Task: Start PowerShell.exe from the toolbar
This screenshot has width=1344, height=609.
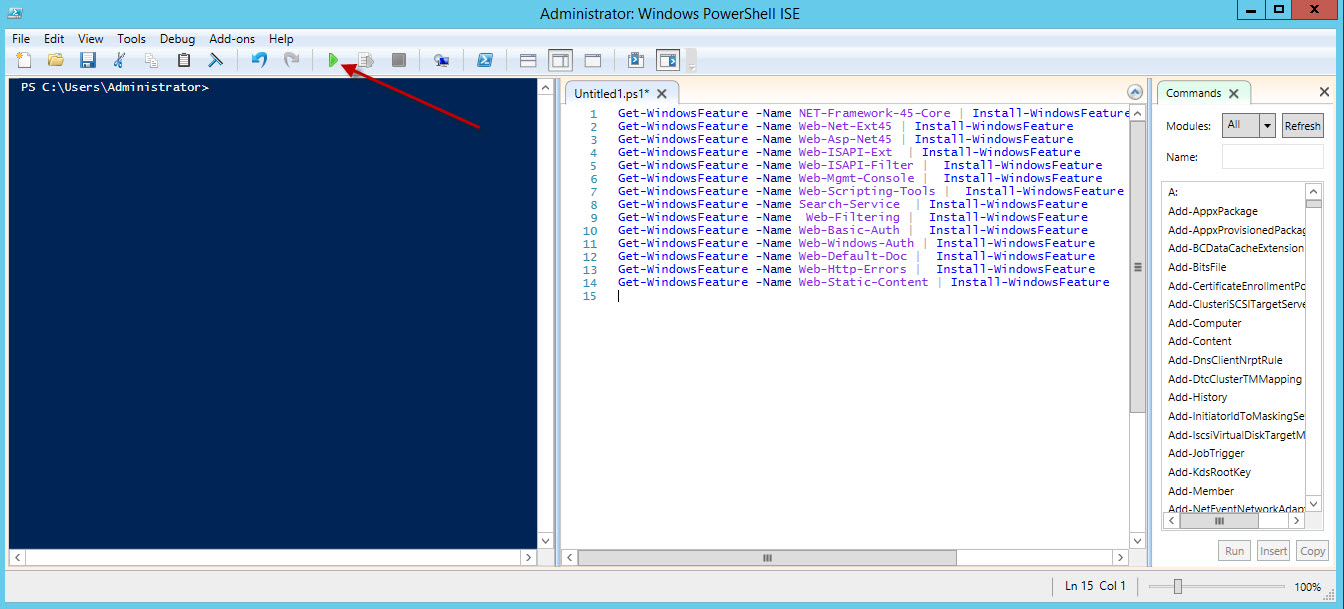Action: tap(484, 60)
